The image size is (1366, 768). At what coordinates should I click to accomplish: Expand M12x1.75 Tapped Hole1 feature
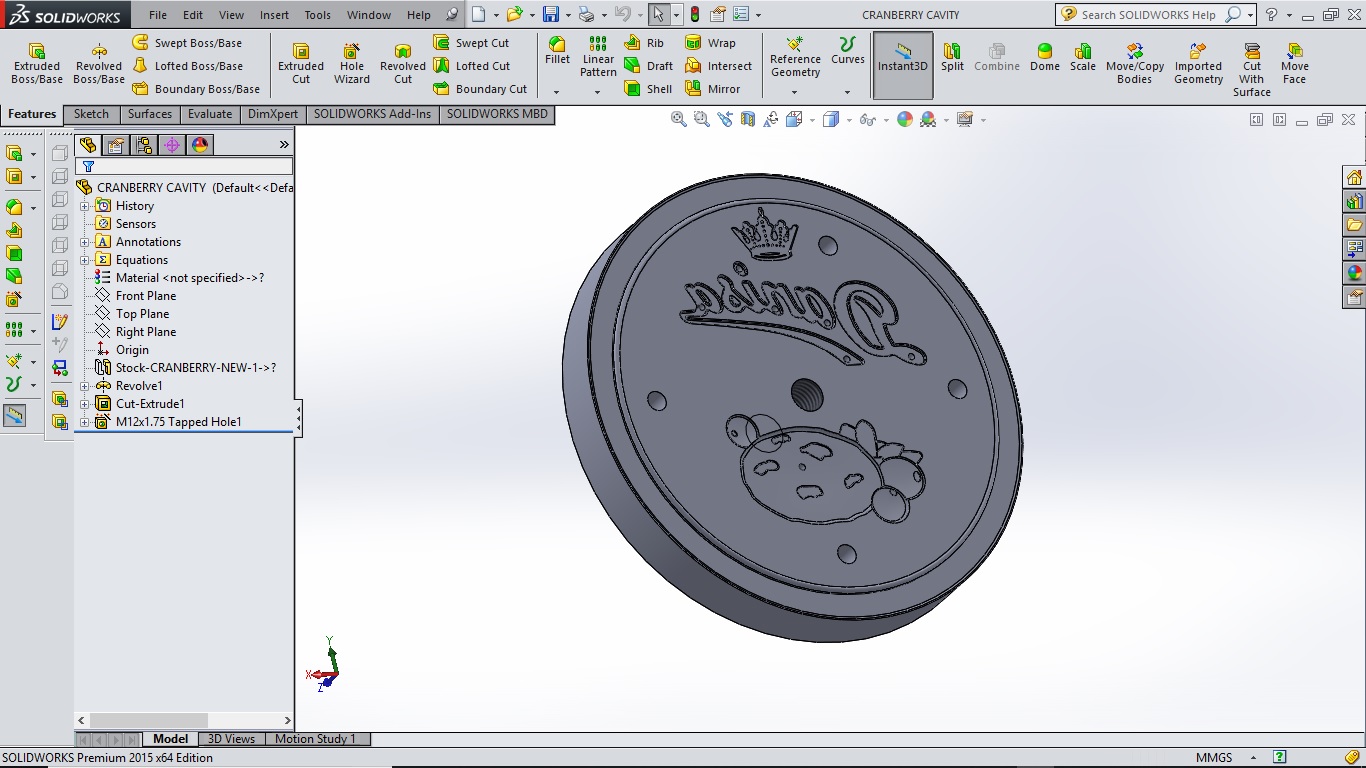tap(85, 422)
